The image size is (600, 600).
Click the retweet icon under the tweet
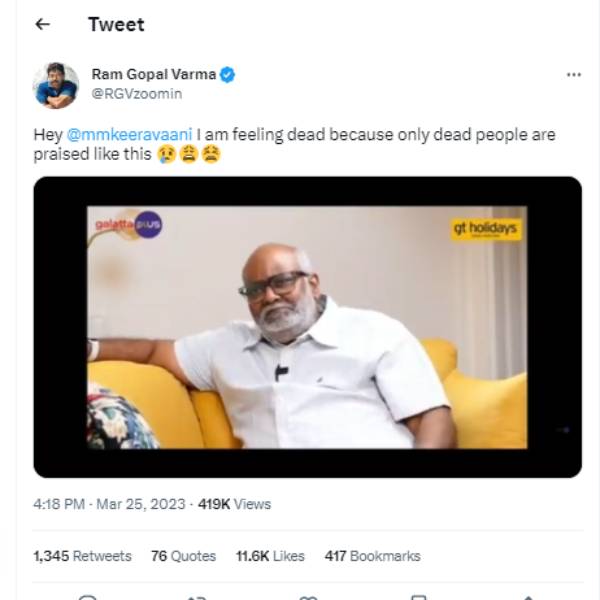pos(197,596)
